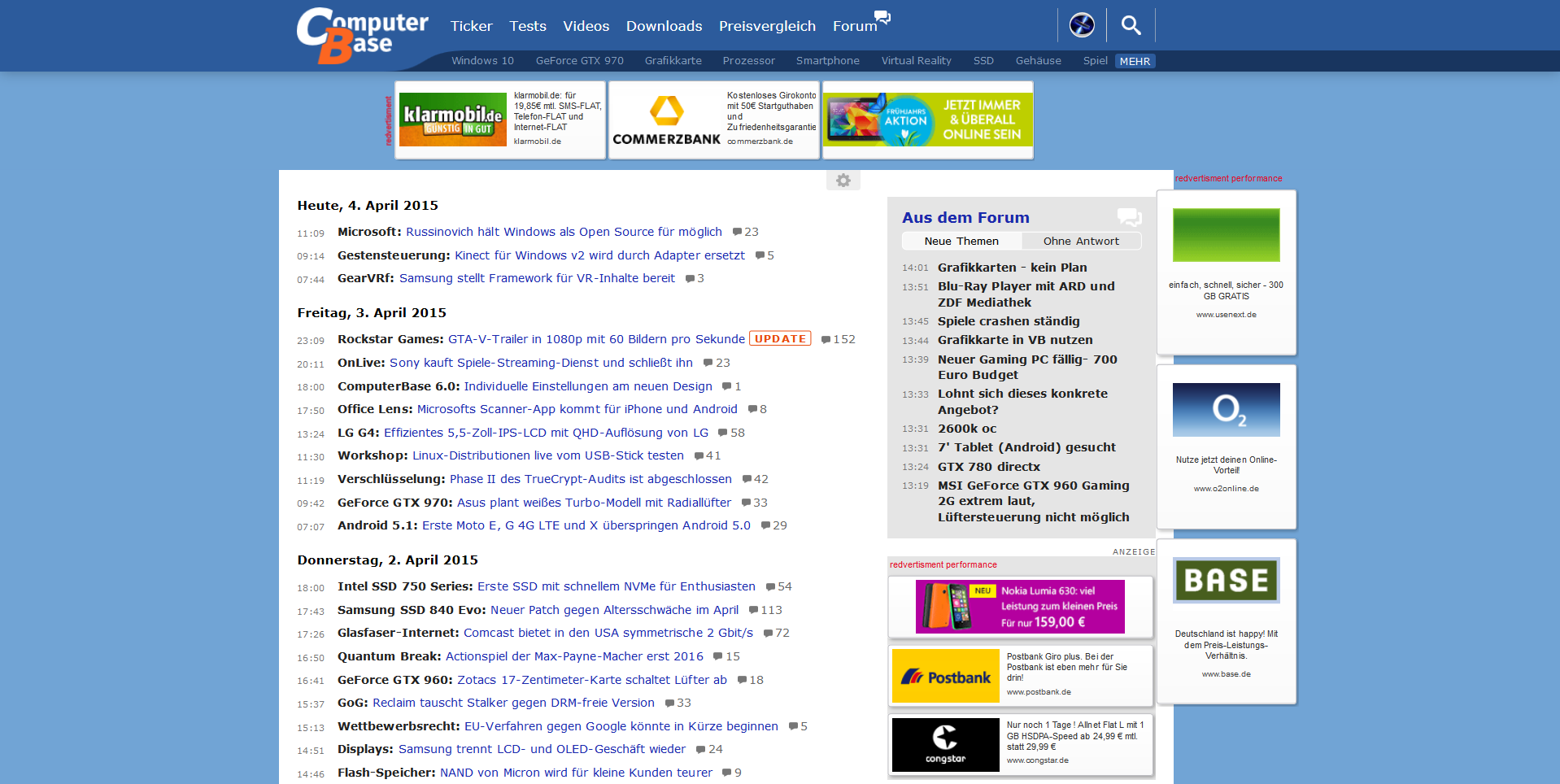The height and width of the screenshot is (784, 1560).
Task: Click the Nokia Lumia 630 advertisement
Action: [1020, 607]
